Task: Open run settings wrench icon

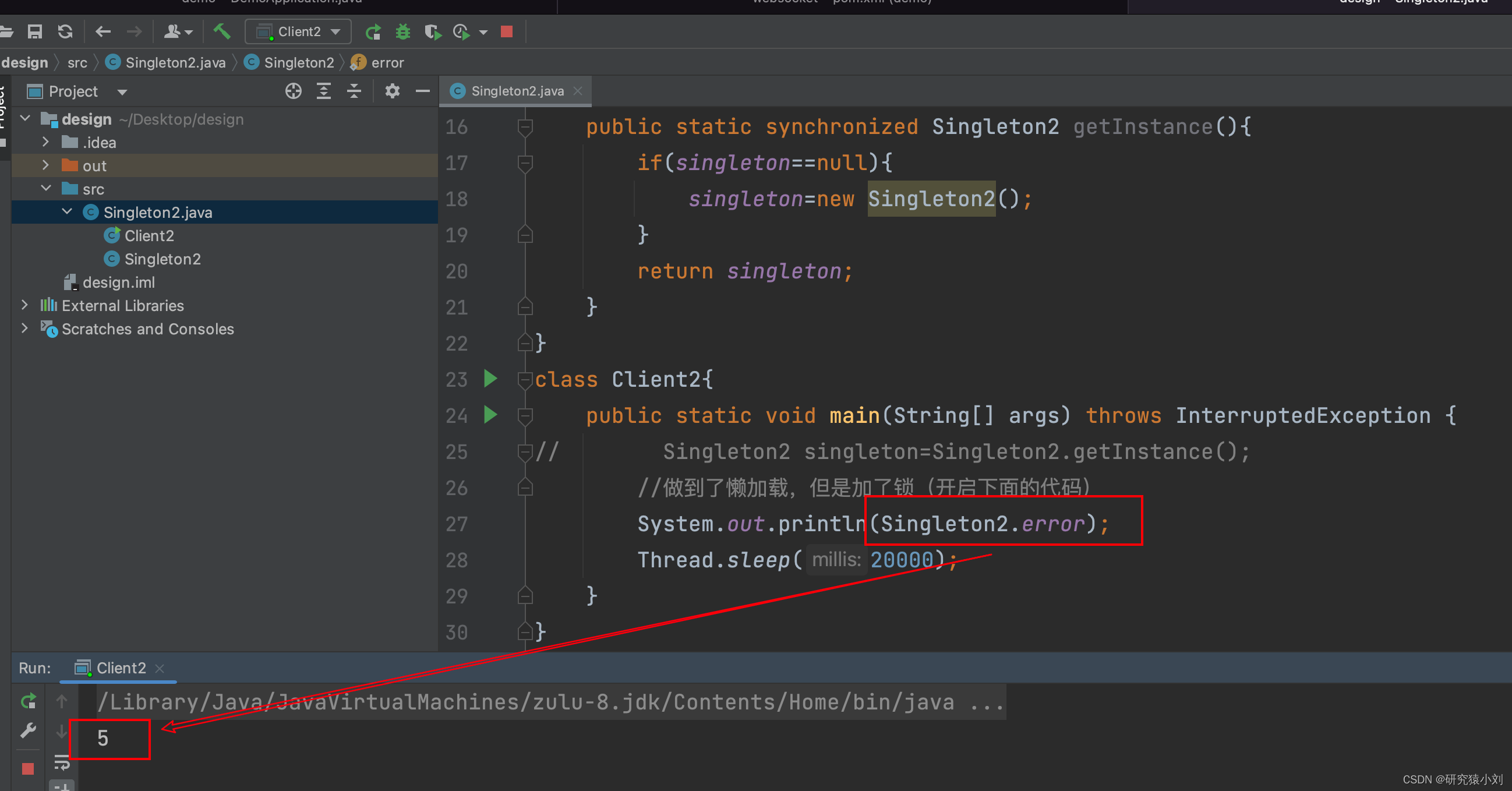Action: click(28, 731)
